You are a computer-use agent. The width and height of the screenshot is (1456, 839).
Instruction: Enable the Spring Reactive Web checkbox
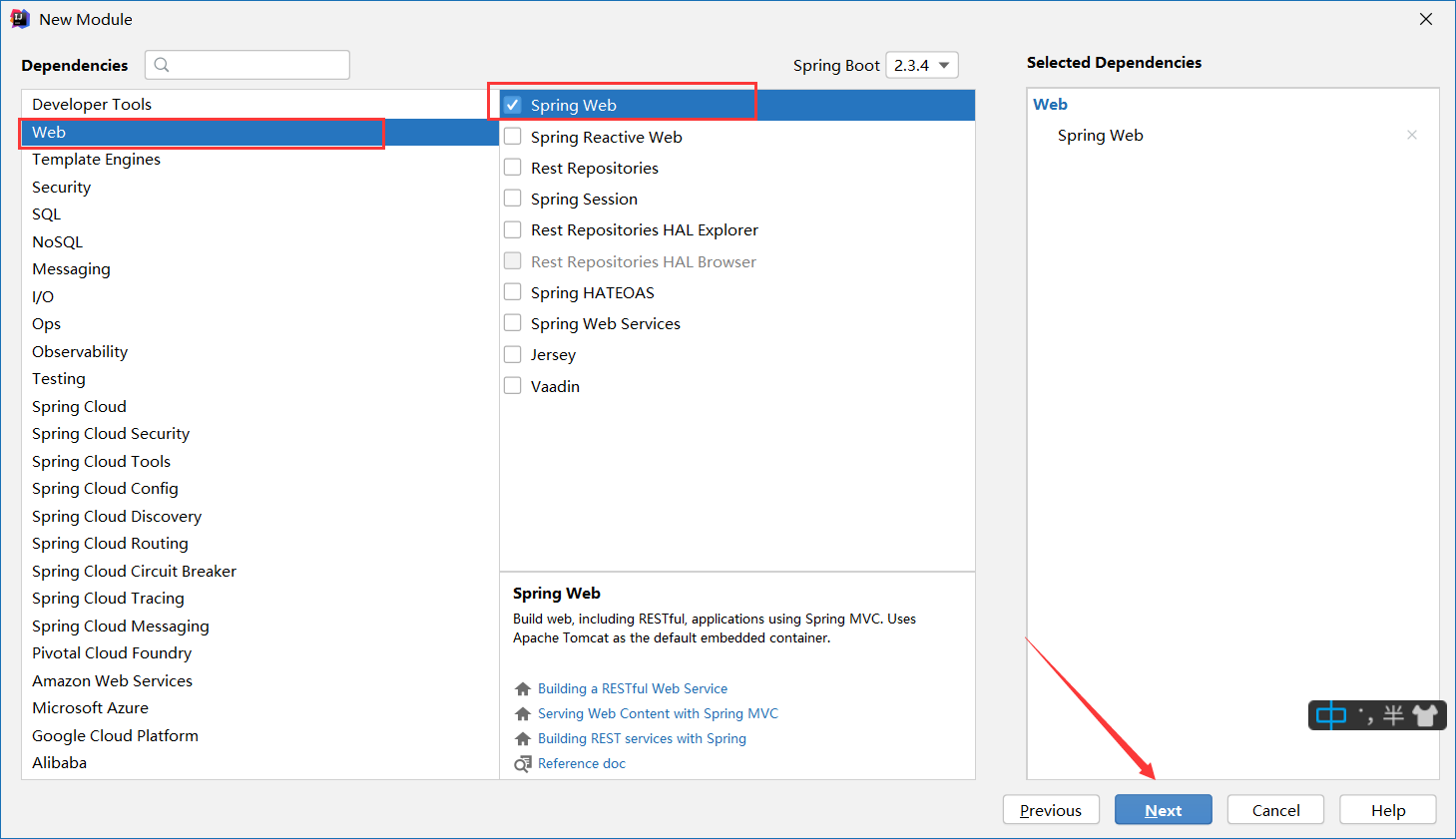click(x=513, y=137)
